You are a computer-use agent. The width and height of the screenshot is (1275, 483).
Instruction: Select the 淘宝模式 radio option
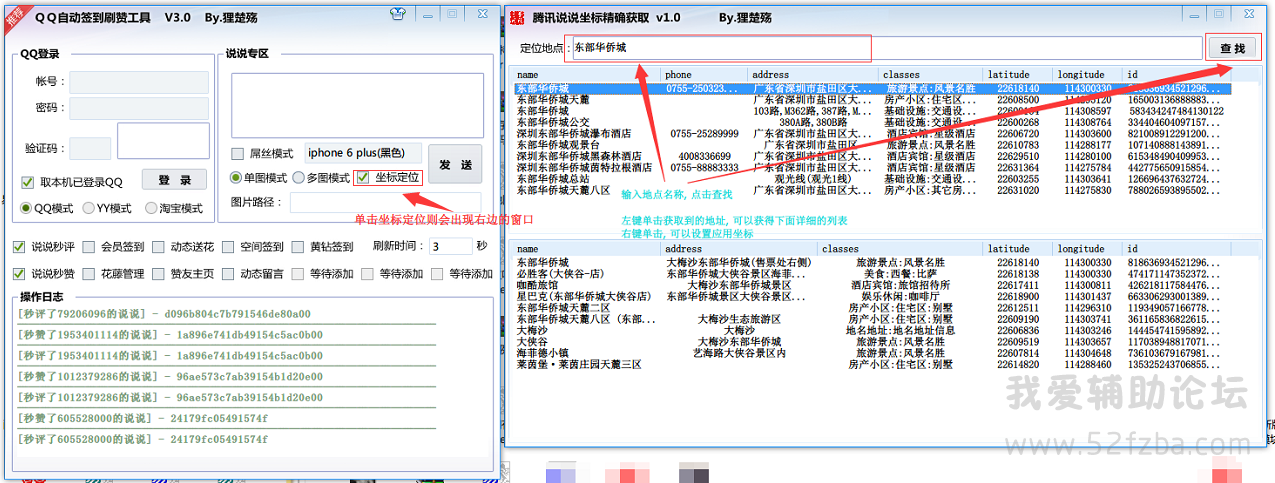coord(151,208)
